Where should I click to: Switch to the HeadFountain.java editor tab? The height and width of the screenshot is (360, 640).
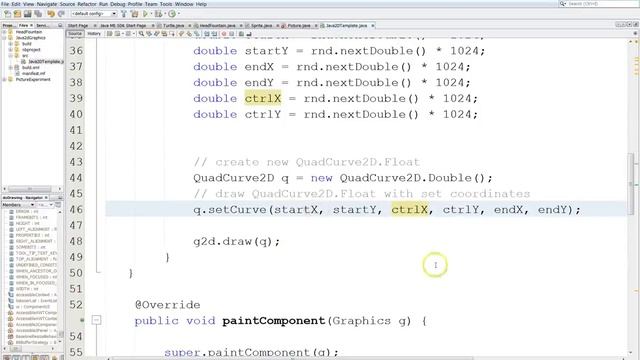tap(217, 25)
